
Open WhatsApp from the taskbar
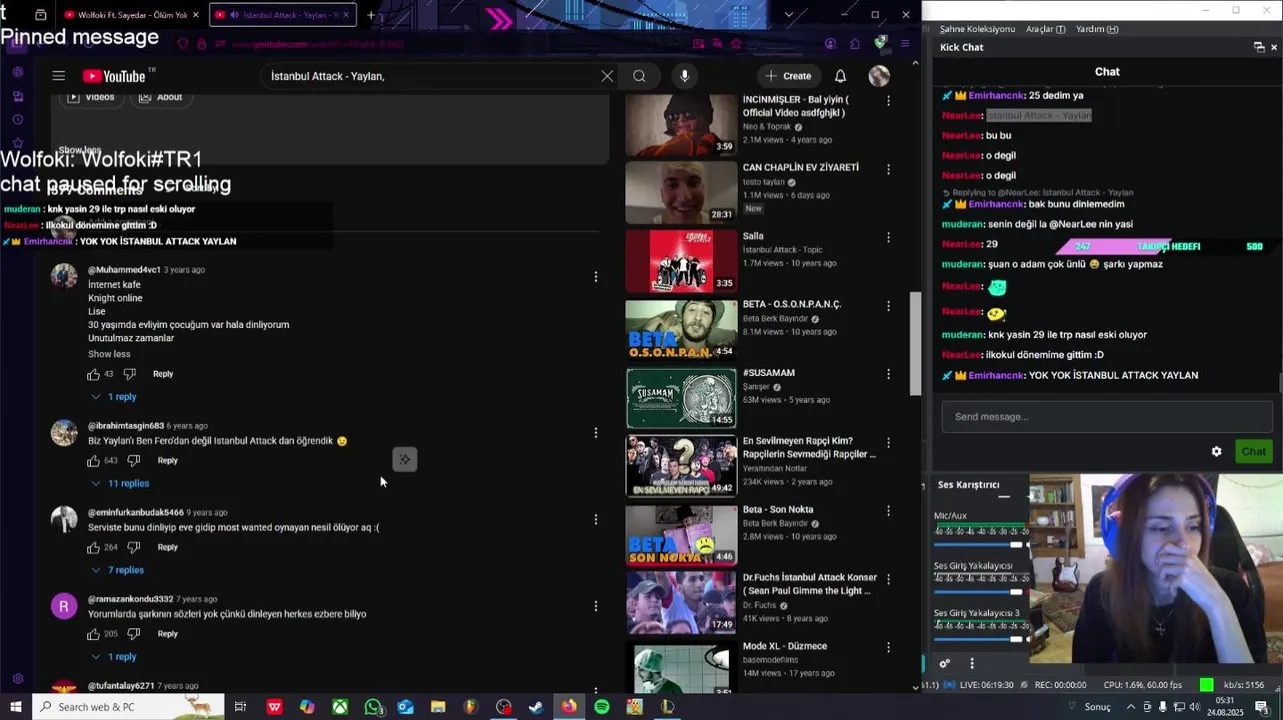click(373, 707)
